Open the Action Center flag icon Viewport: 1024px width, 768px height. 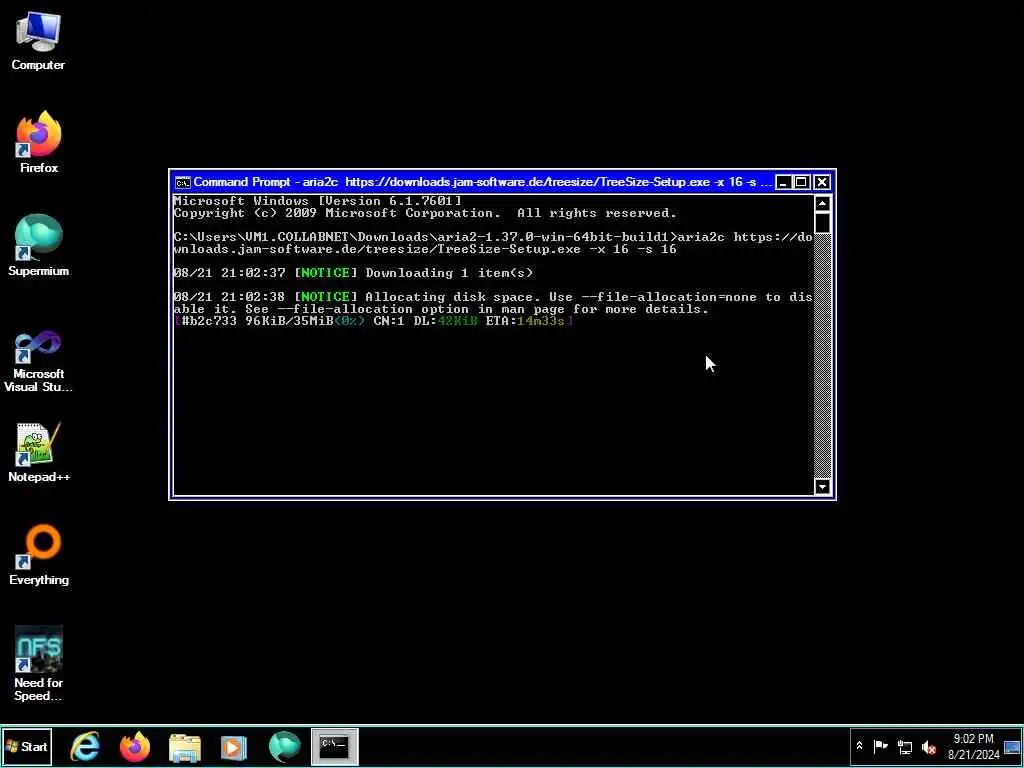click(880, 746)
